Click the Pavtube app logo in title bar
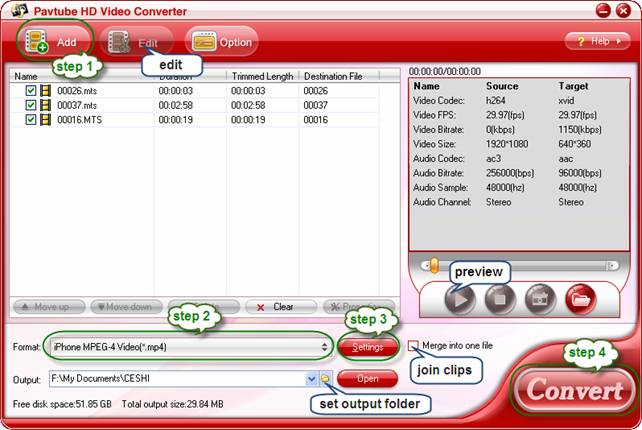Image resolution: width=642 pixels, height=430 pixels. click(19, 11)
